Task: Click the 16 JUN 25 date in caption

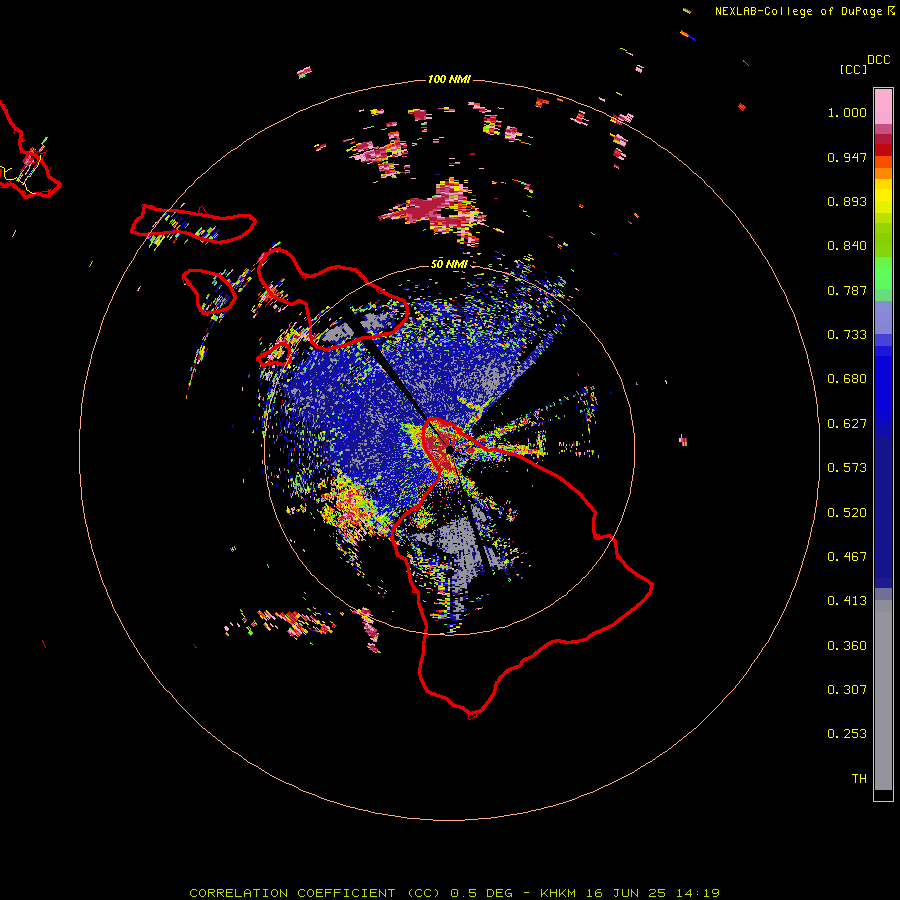Action: tap(627, 893)
